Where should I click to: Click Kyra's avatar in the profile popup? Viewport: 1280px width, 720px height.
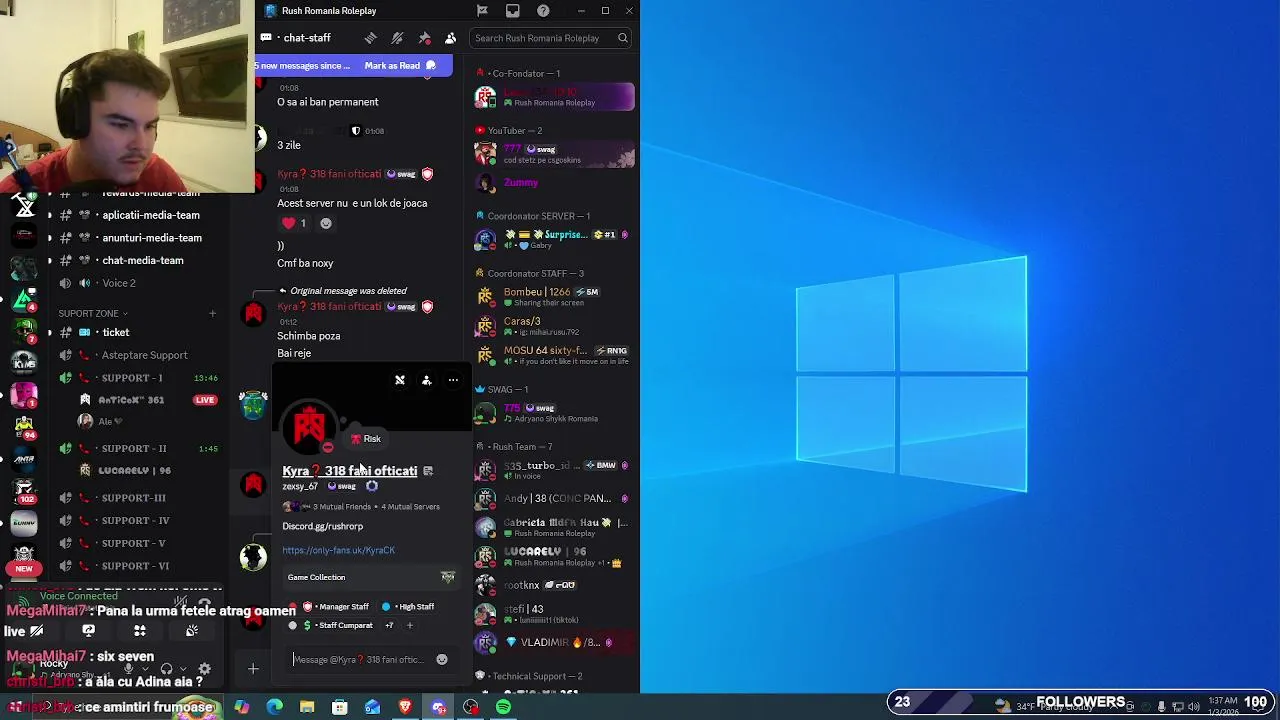pos(309,428)
